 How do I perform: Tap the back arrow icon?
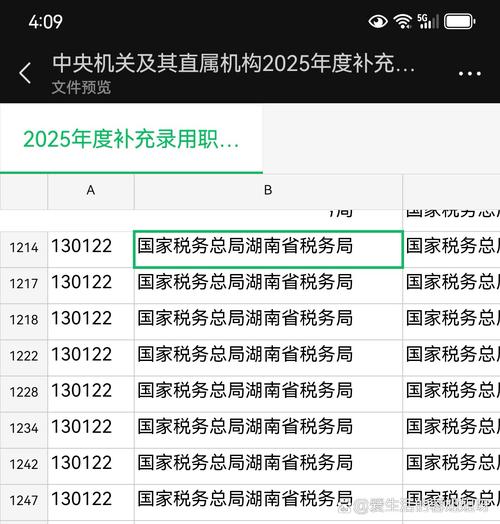[x=25, y=73]
